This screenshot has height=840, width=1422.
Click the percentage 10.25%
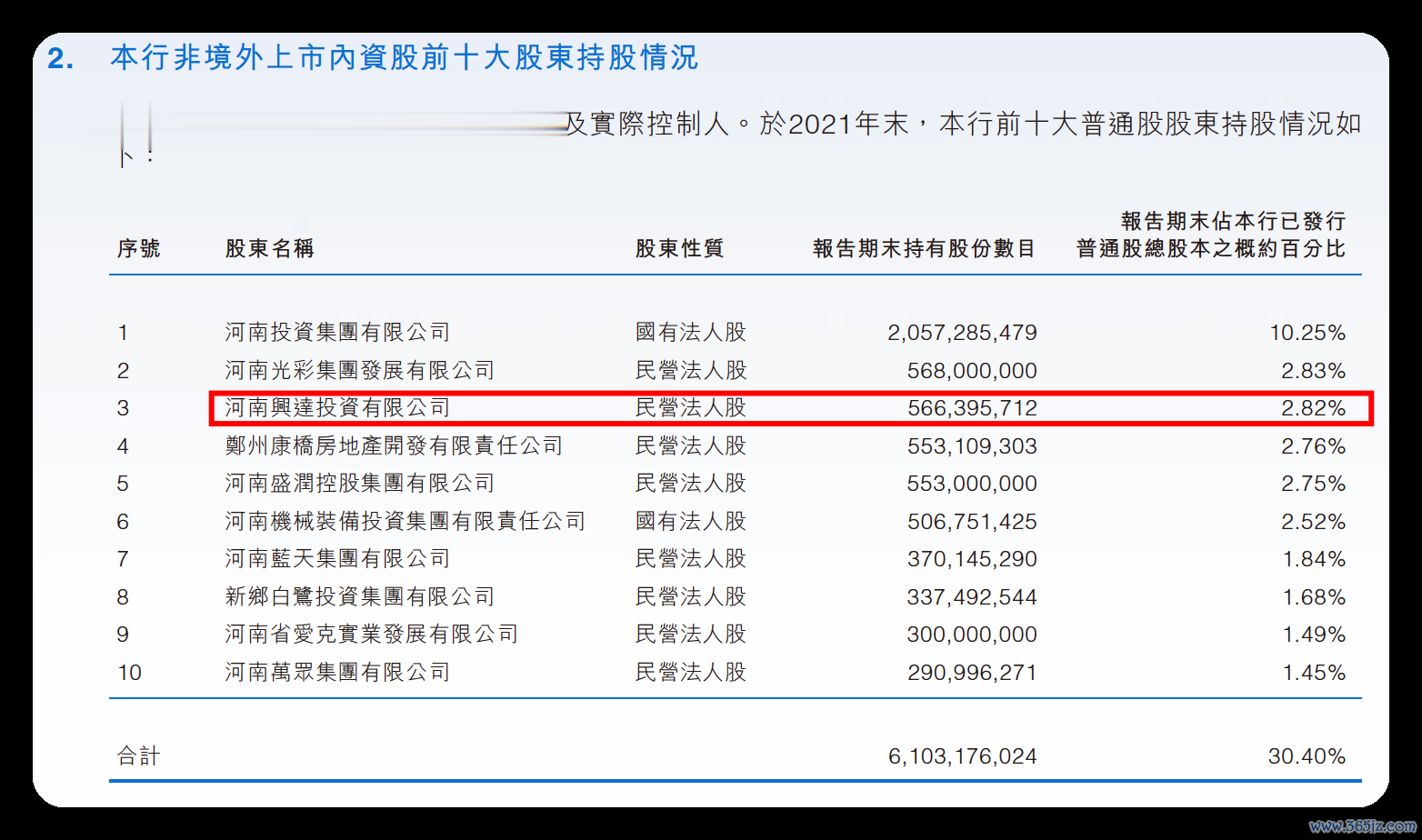point(1307,333)
